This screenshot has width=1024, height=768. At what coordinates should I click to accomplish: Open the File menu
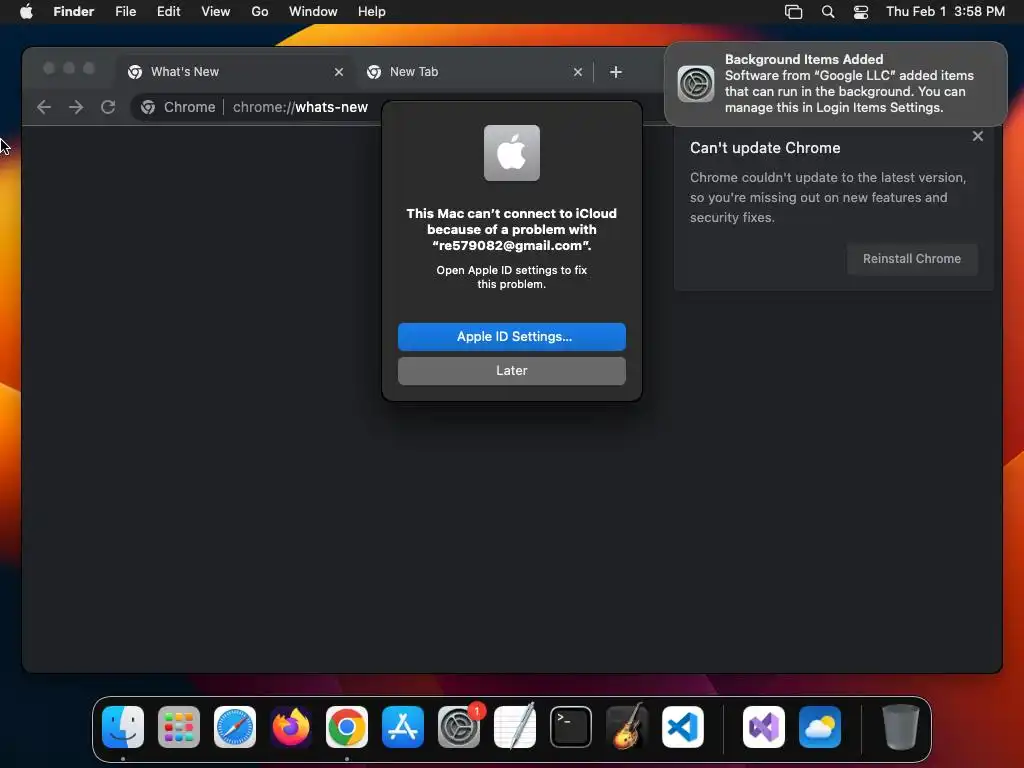pyautogui.click(x=125, y=12)
